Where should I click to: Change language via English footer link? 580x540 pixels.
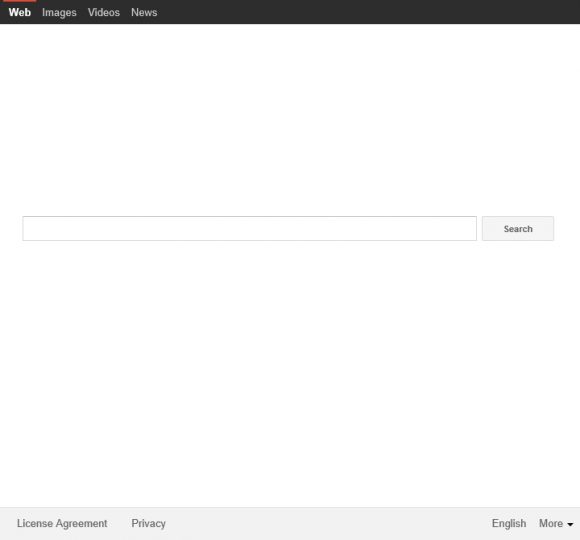(x=509, y=523)
